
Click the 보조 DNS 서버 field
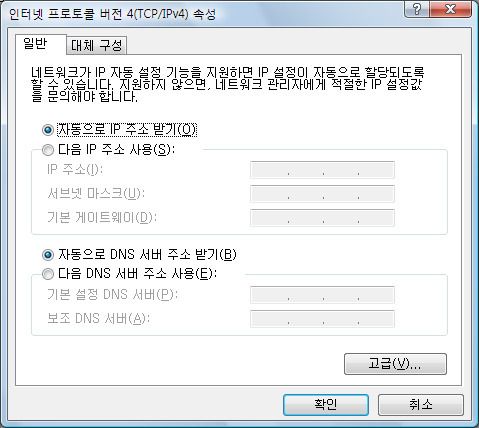point(322,319)
